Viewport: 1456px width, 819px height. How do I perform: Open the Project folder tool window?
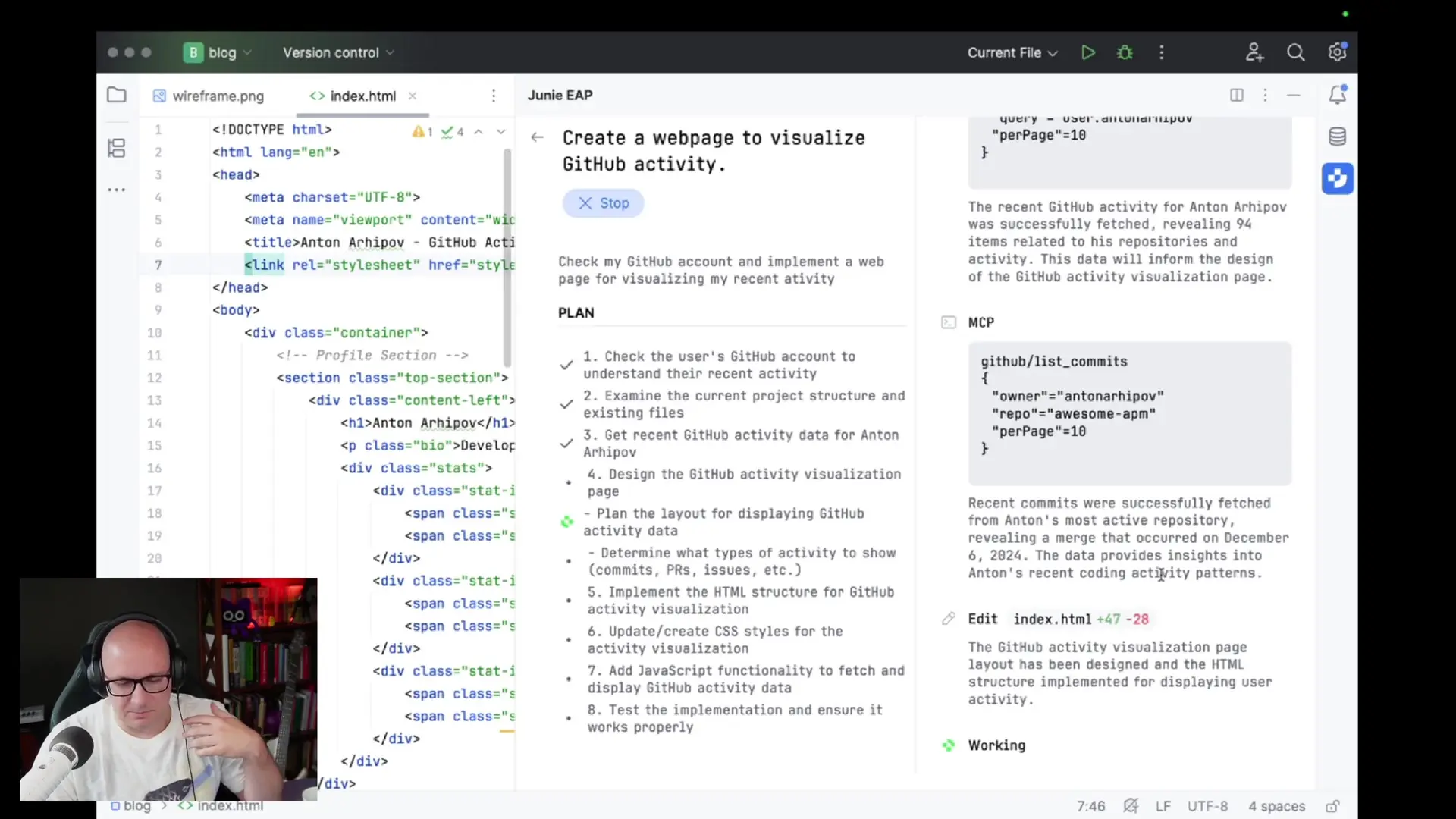pyautogui.click(x=117, y=95)
